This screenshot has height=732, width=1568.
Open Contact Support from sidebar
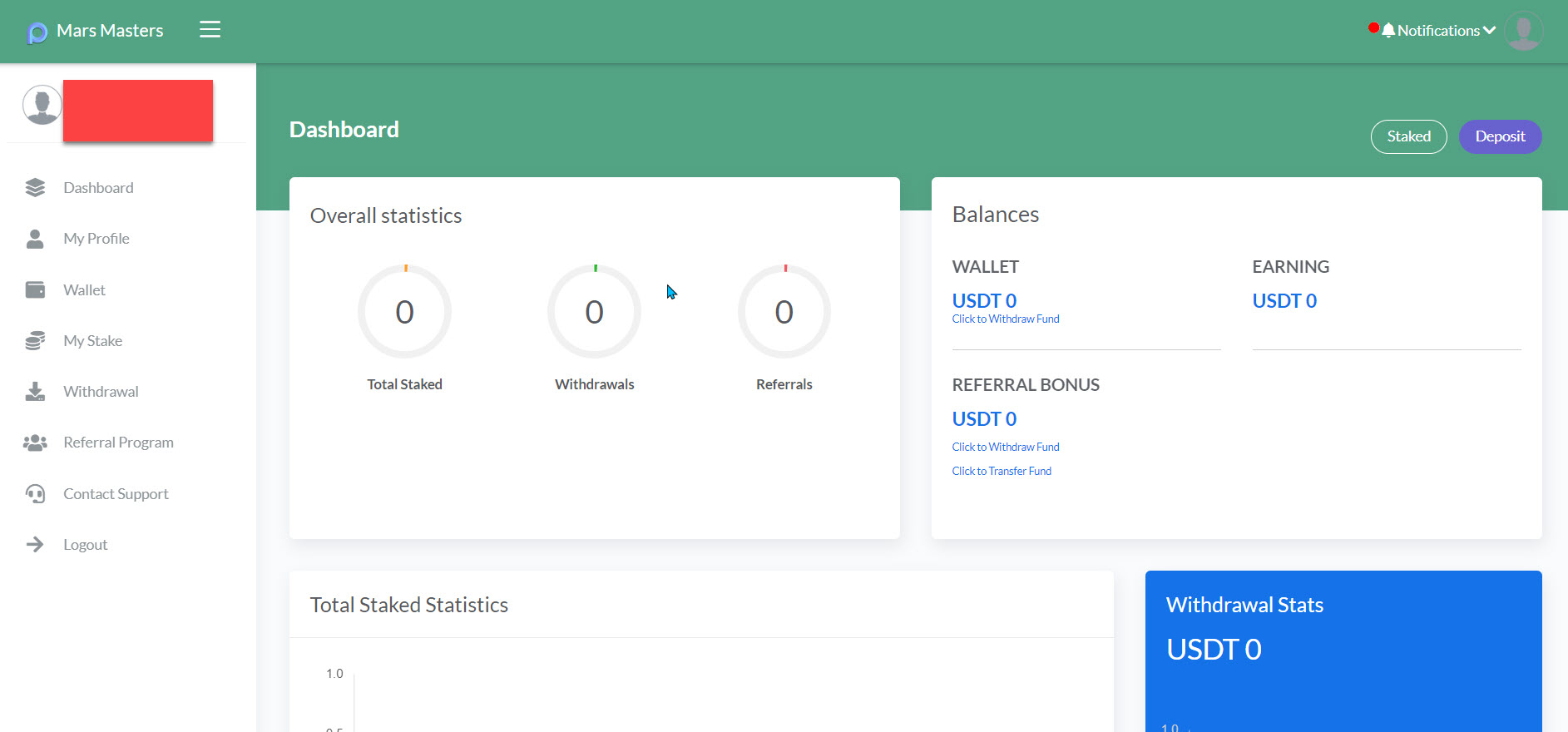pos(116,494)
